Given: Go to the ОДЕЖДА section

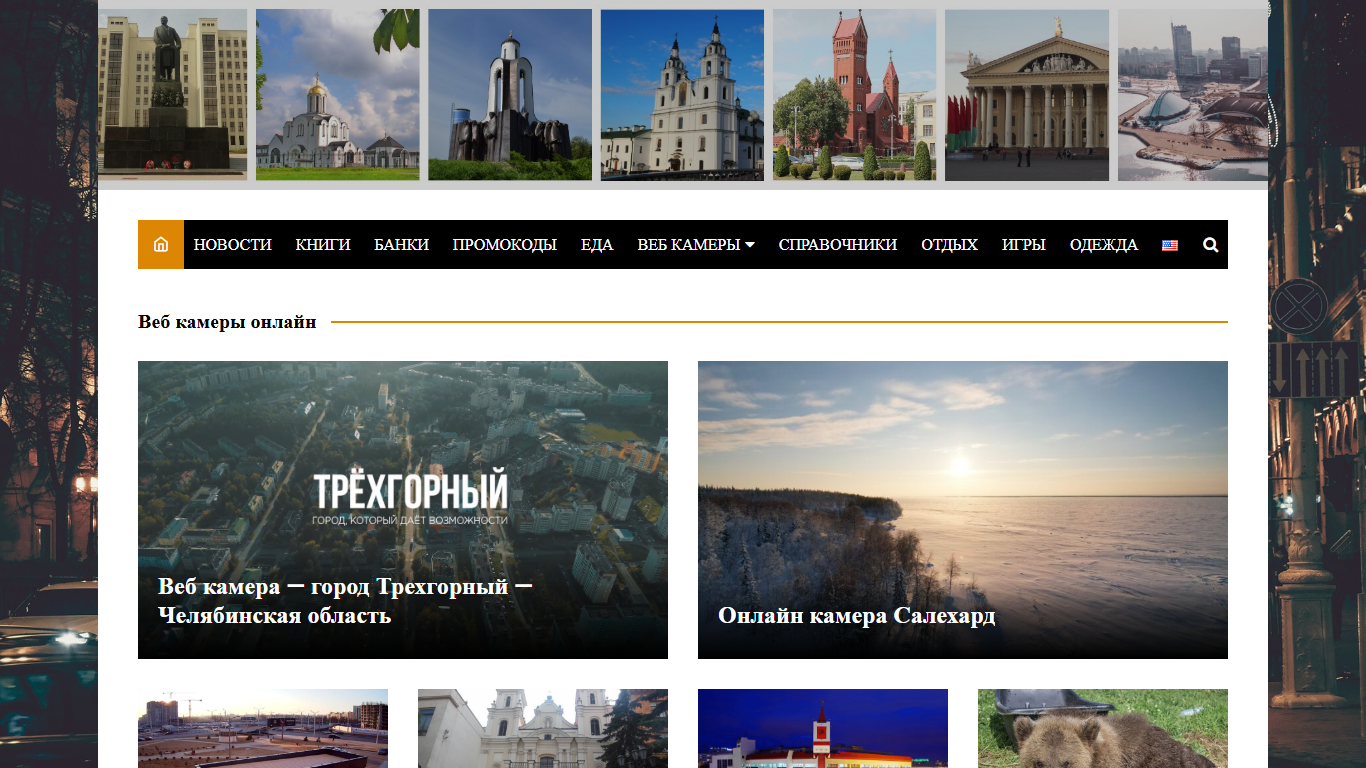Looking at the screenshot, I should 1104,245.
